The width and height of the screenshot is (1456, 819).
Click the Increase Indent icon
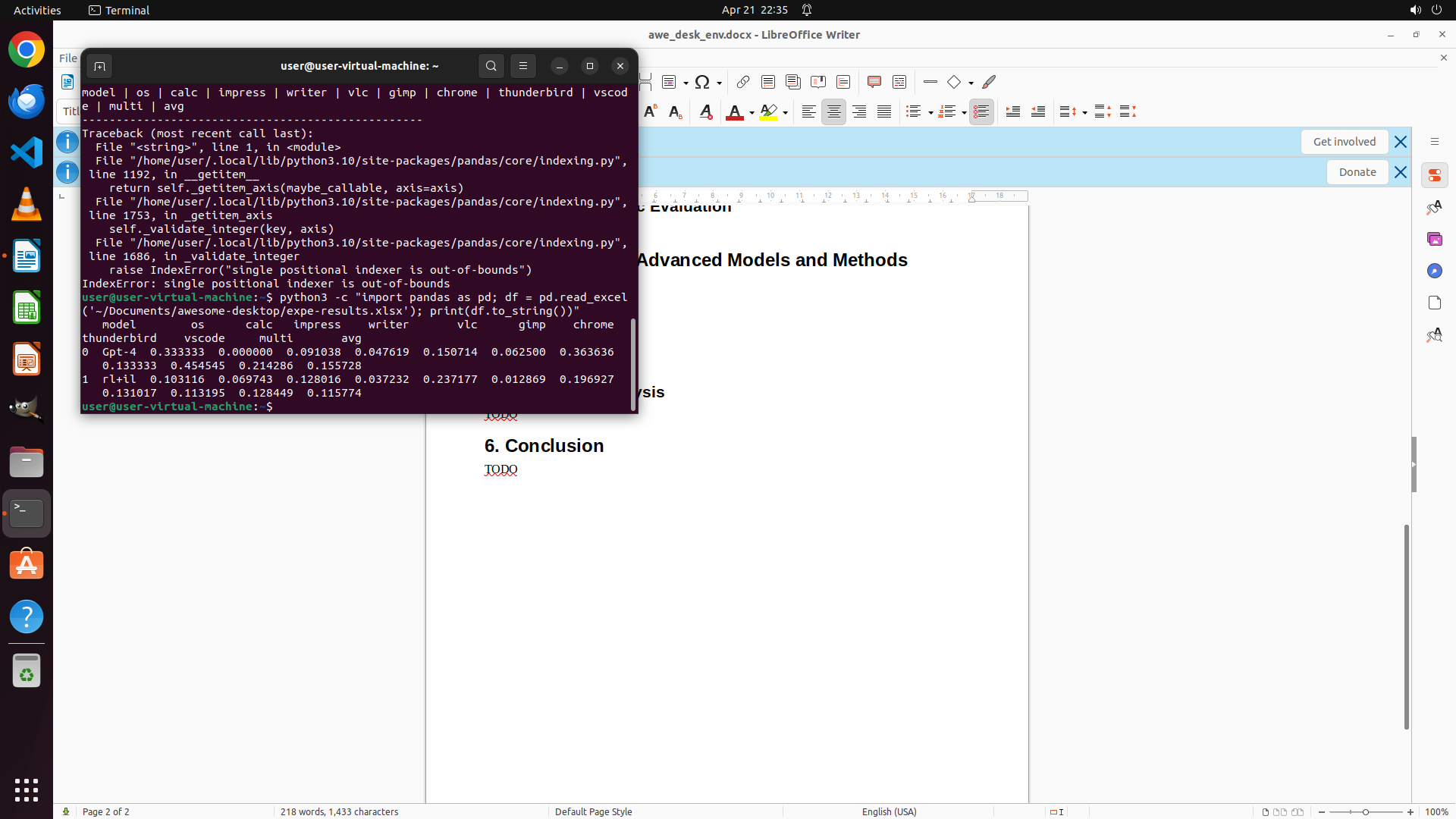pos(1012,112)
